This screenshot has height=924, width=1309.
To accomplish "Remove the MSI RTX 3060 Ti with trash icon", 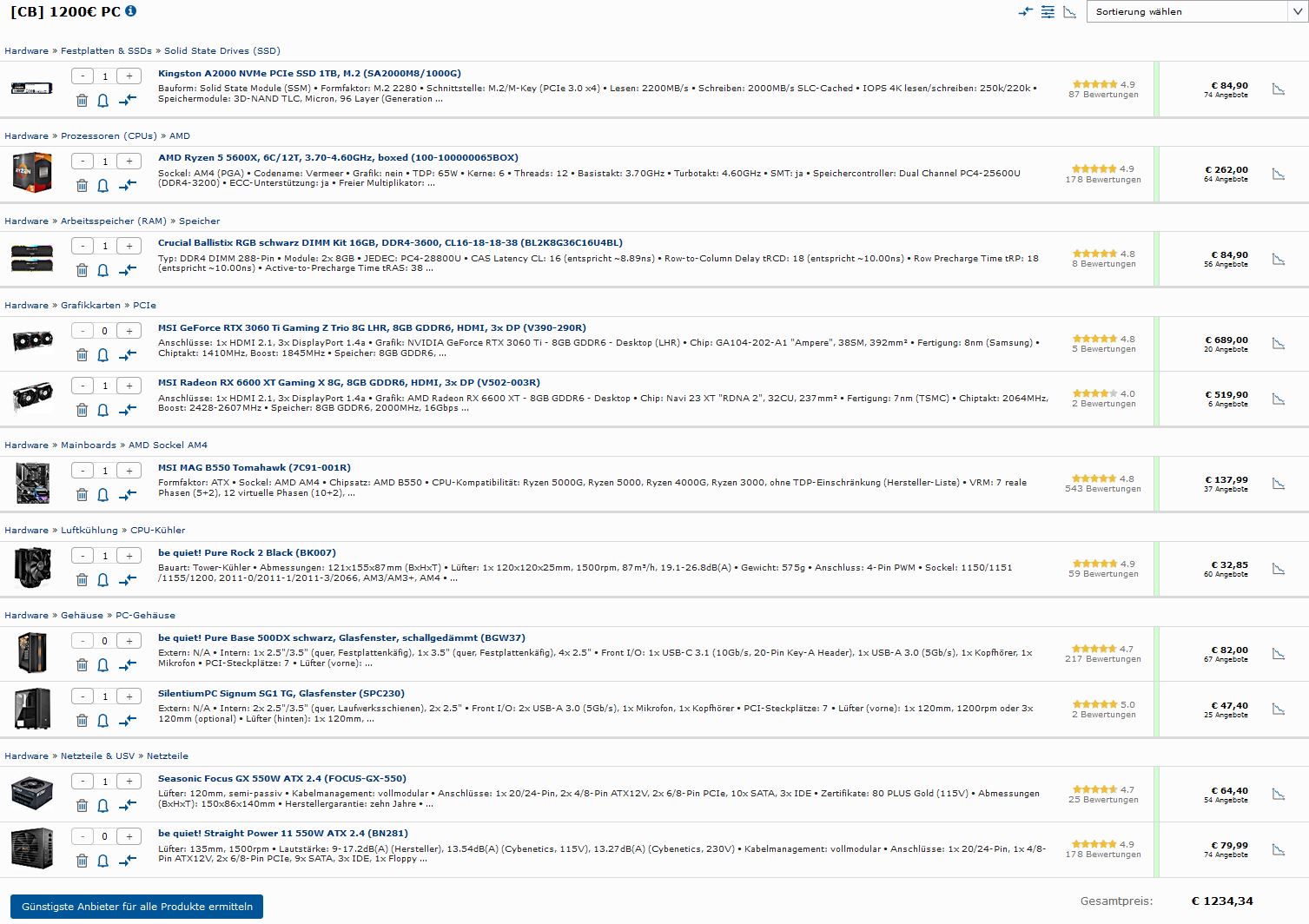I will tap(82, 354).
